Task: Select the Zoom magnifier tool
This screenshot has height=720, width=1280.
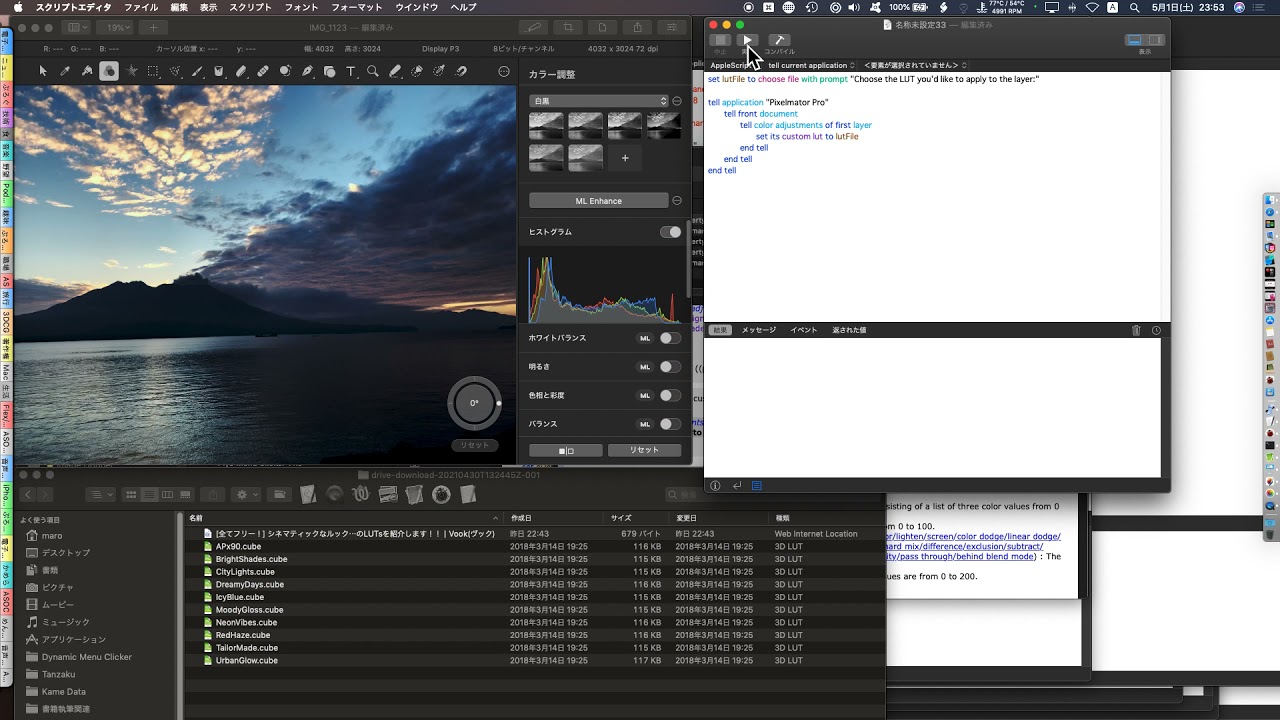Action: click(x=373, y=71)
